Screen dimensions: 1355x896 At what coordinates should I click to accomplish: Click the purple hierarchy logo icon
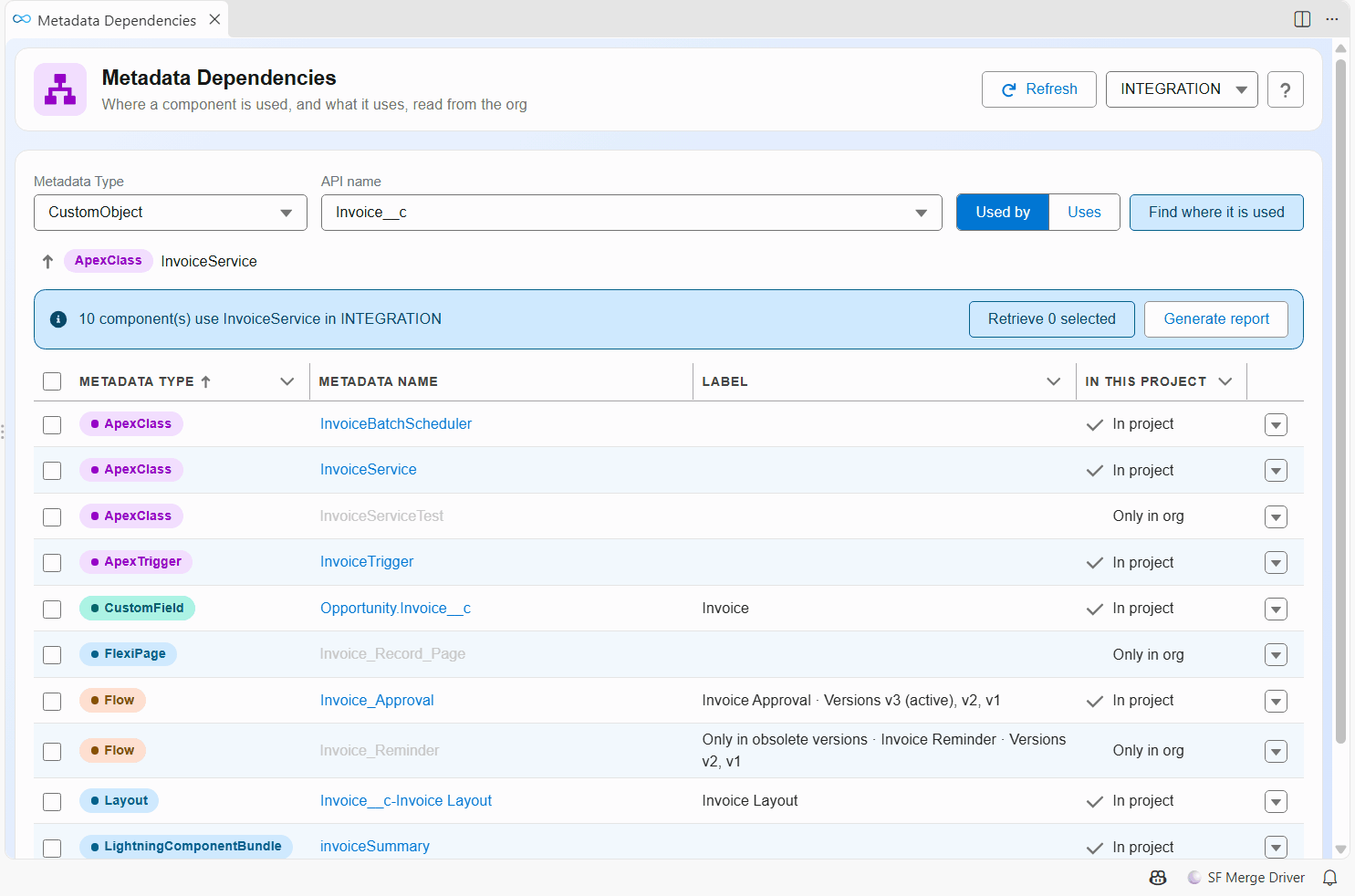point(60,89)
